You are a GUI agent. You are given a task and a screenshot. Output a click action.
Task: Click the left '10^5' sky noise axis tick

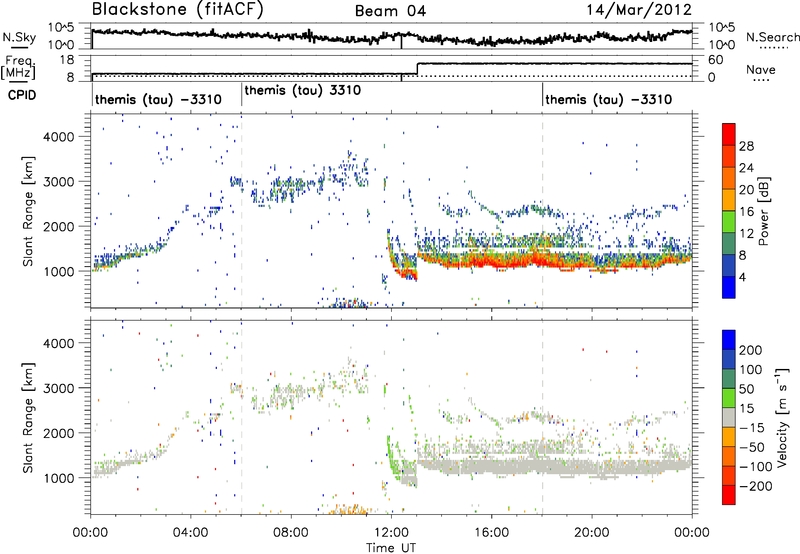point(61,28)
